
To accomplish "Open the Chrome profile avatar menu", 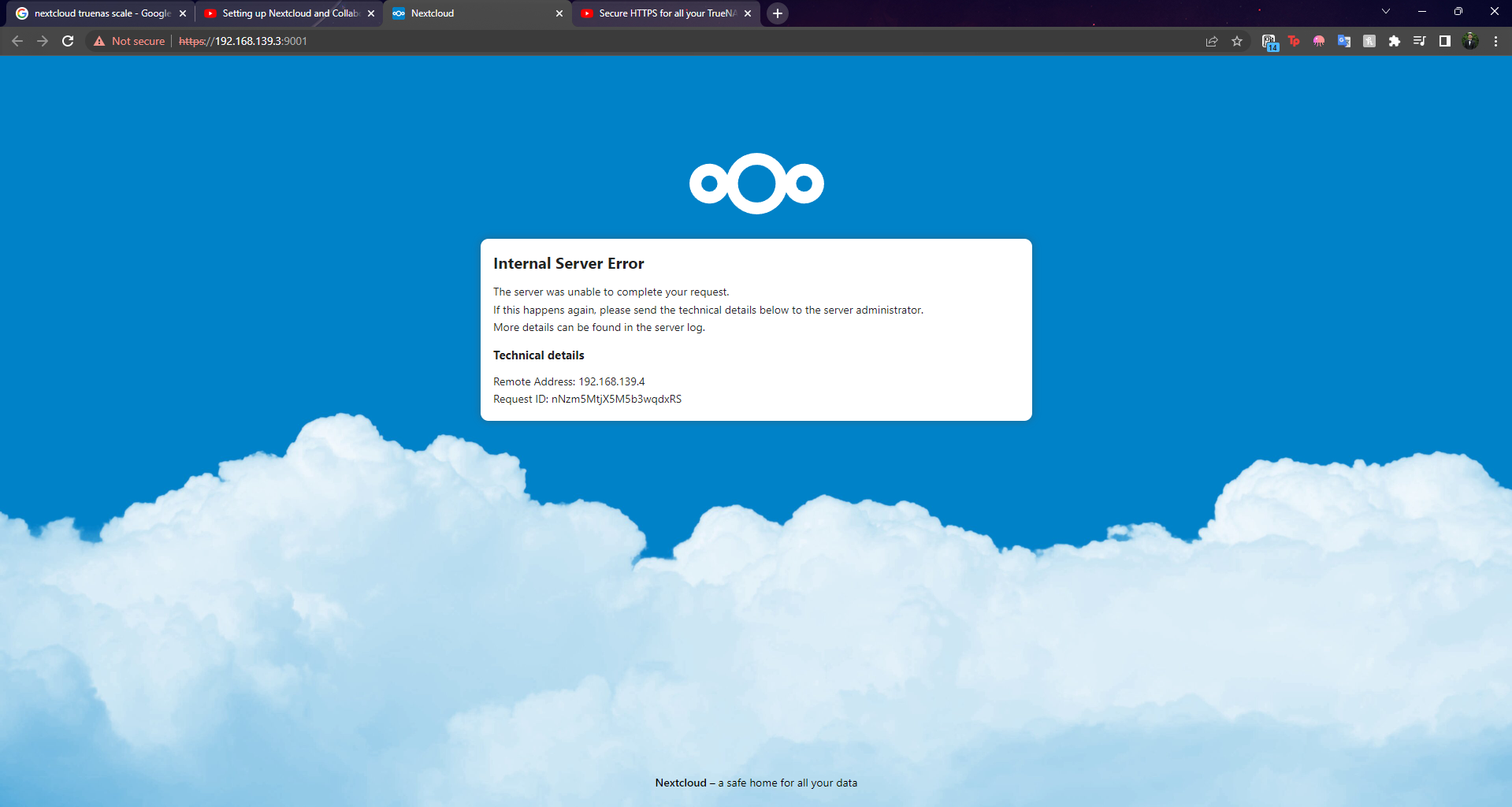I will pos(1470,41).
